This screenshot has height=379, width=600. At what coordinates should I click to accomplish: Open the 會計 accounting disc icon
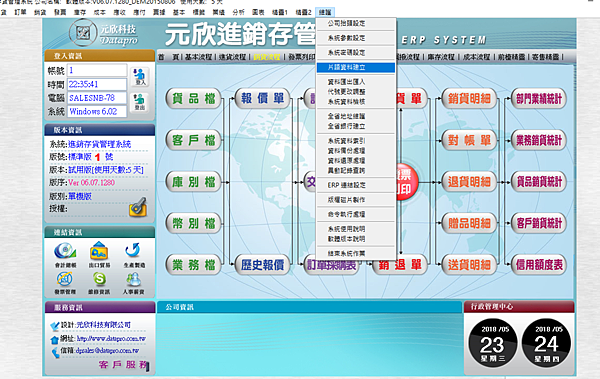(65, 254)
